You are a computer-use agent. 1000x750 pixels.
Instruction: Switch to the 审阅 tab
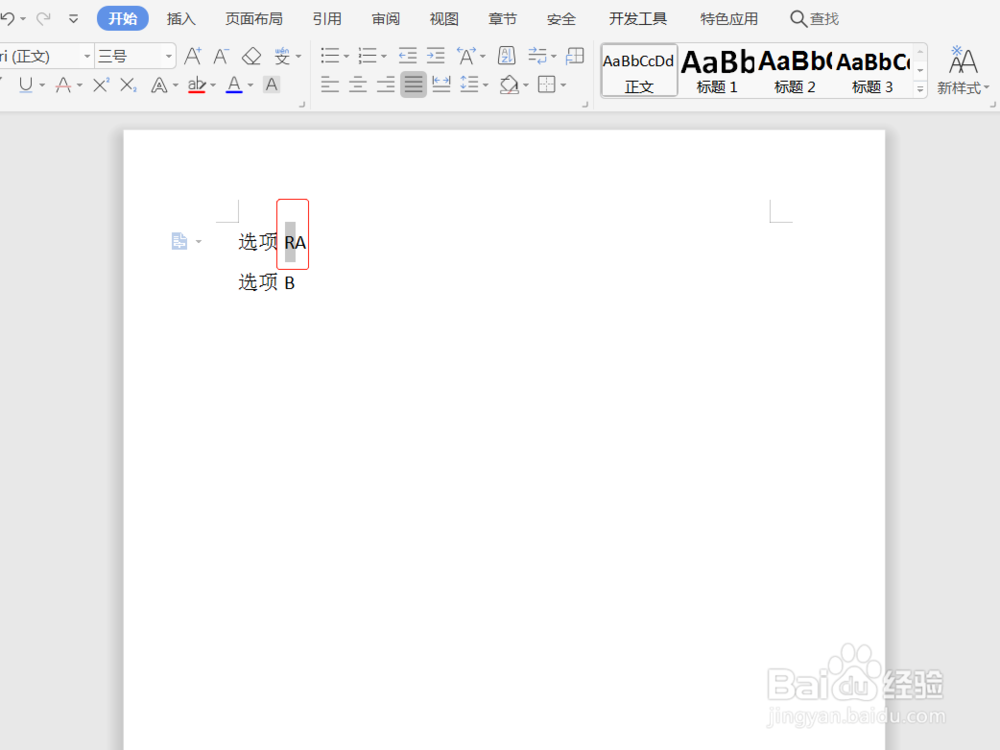point(386,18)
